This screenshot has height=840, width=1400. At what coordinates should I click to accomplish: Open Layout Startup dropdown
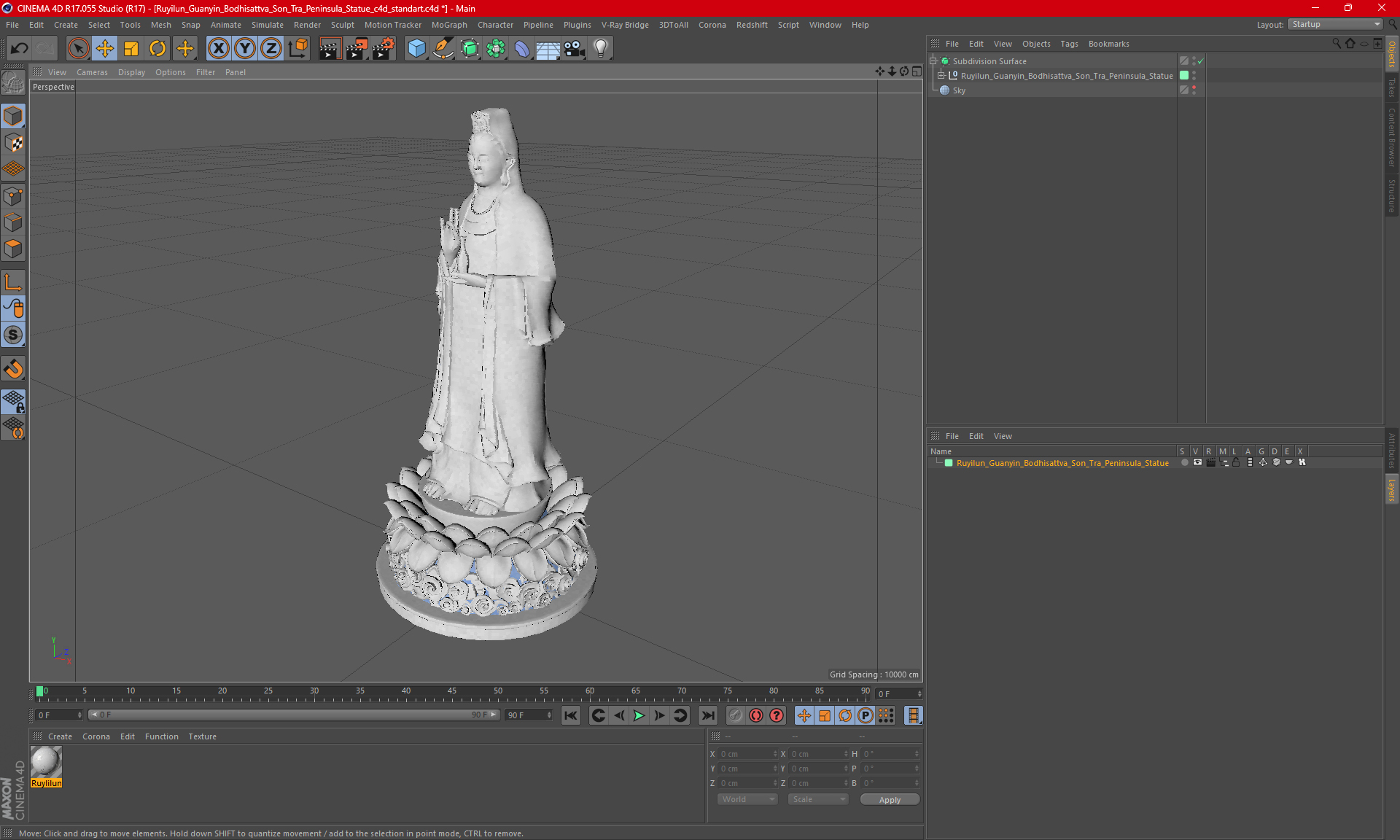(1335, 25)
